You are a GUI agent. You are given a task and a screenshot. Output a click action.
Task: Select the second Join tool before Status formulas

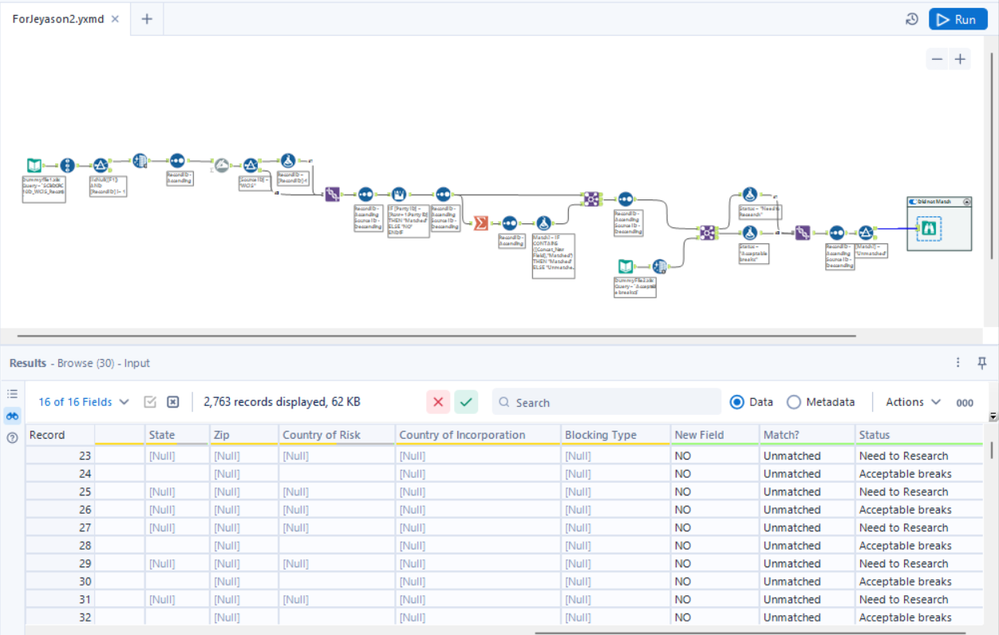pos(707,232)
